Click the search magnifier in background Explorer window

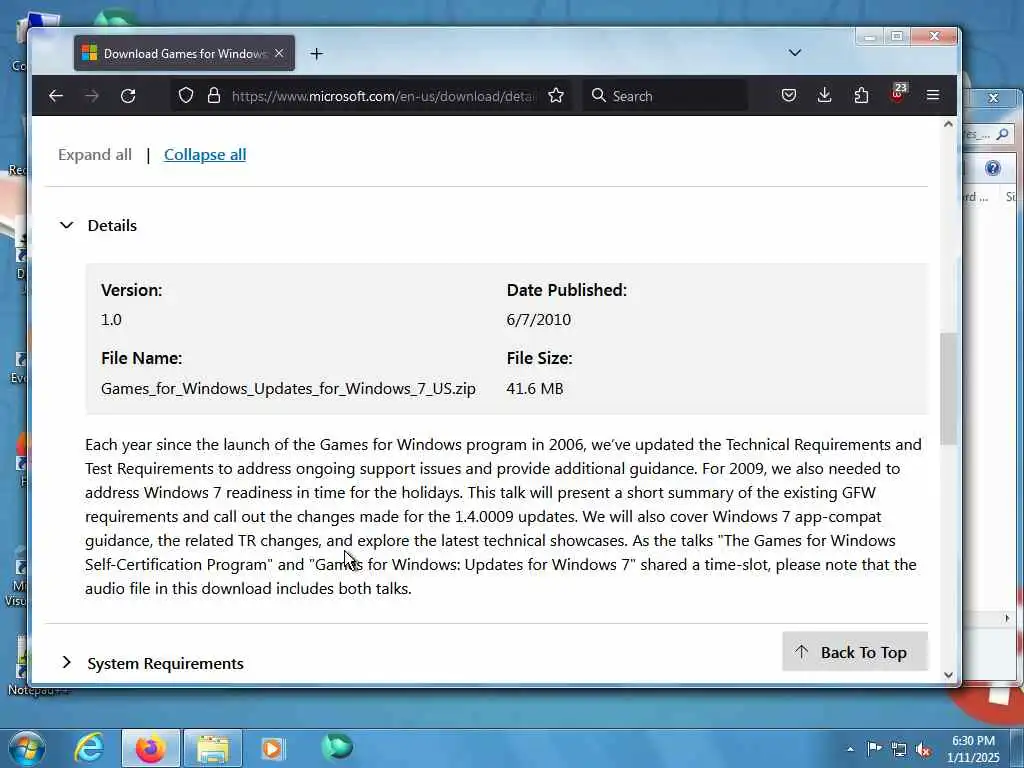[1002, 135]
